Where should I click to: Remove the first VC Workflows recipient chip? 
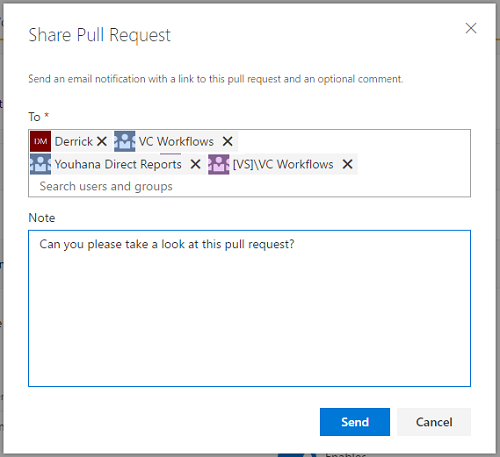pos(227,141)
